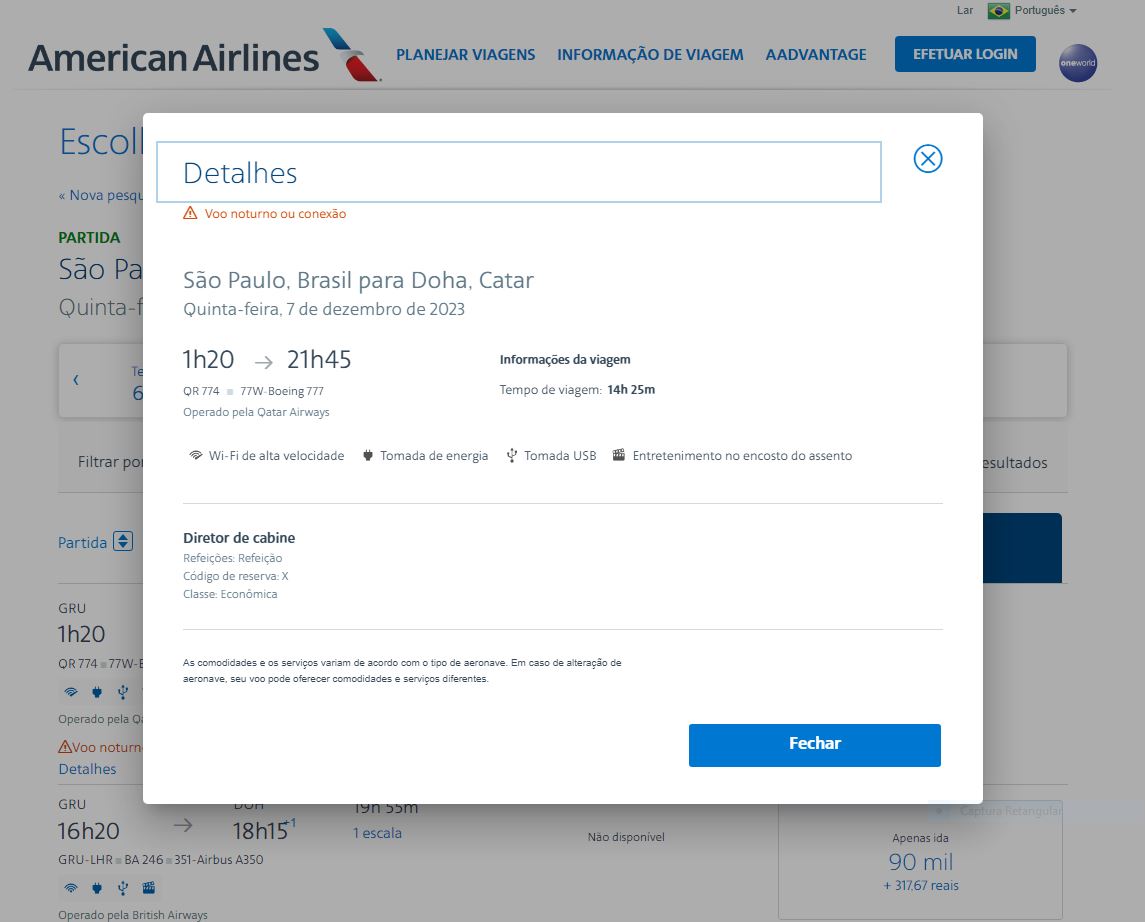The image size is (1145, 922).
Task: Select the entertainment icon on the British Airways flight
Action: pyautogui.click(x=148, y=887)
